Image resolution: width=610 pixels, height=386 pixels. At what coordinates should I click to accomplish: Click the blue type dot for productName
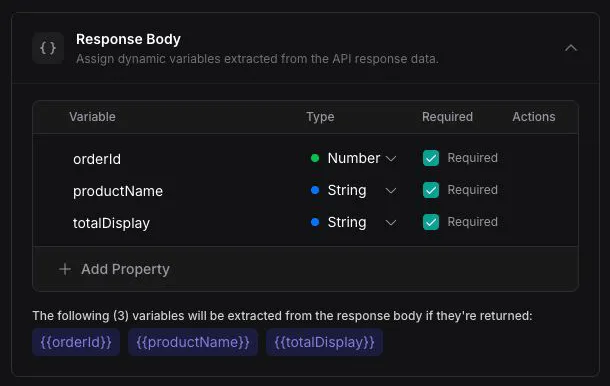point(315,190)
